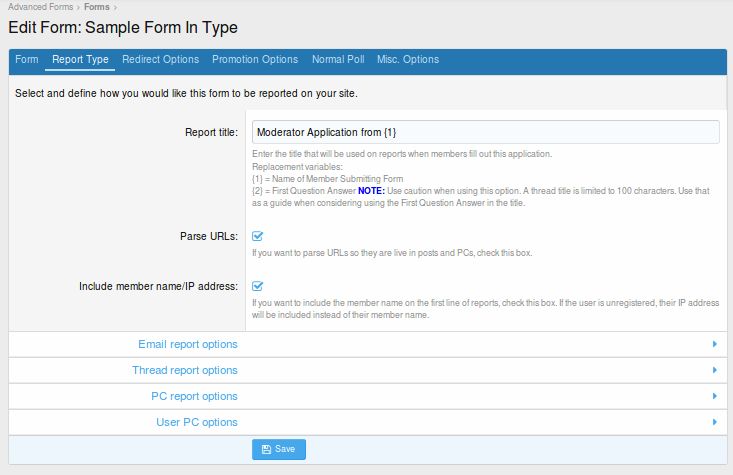Viewport: 733px width, 475px height.
Task: Switch to the Form tab
Action: (27, 60)
